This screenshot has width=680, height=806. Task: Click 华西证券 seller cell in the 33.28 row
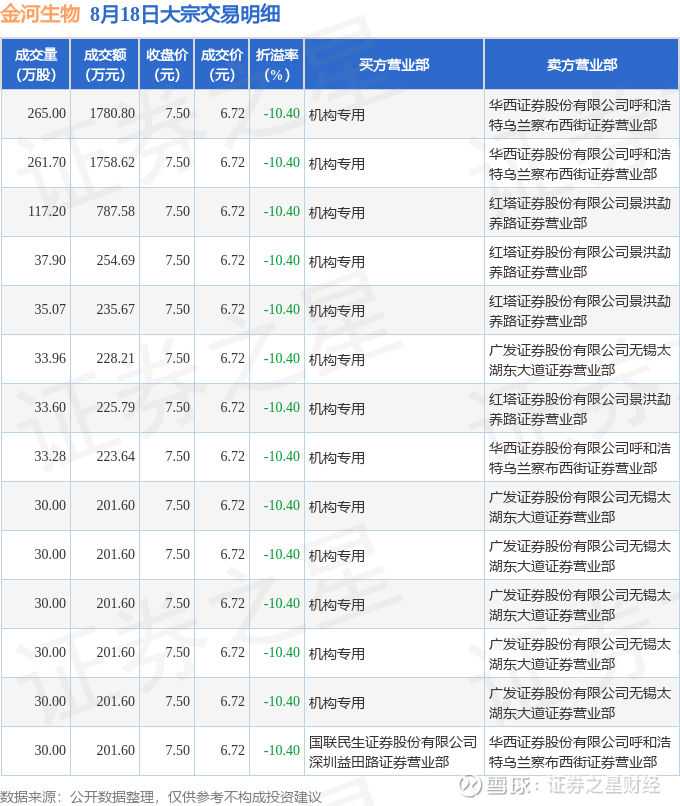point(580,458)
